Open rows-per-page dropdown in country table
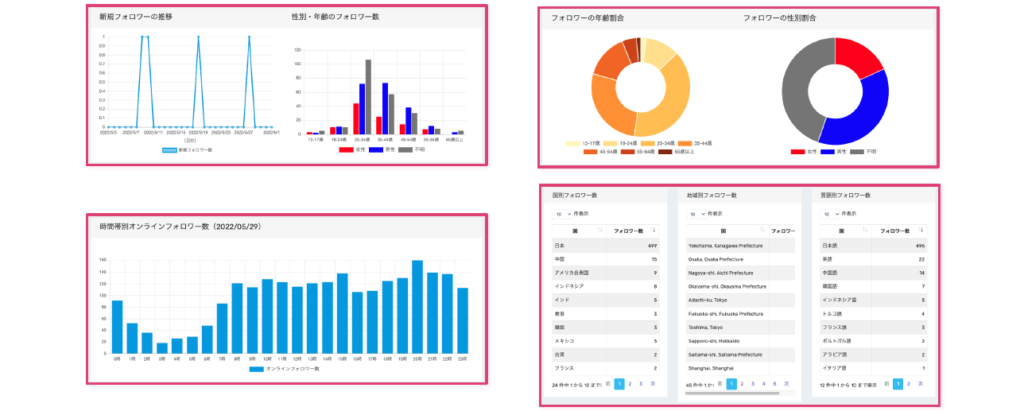Viewport: 1024px width, 411px height. tap(564, 213)
